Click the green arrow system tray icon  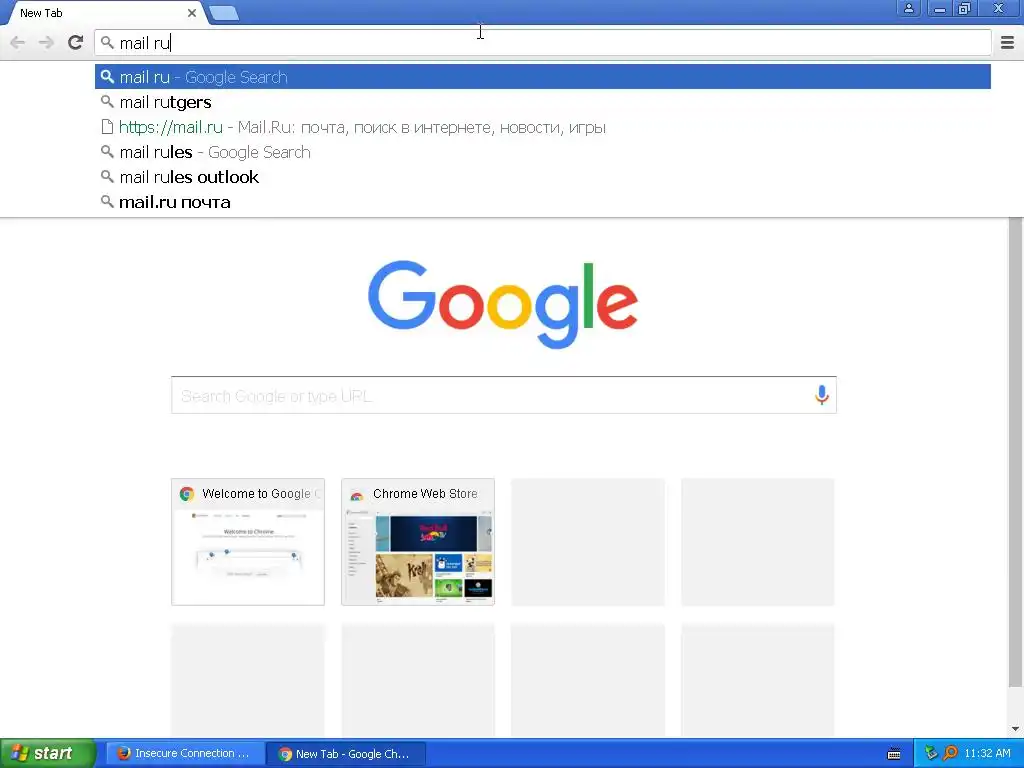931,754
